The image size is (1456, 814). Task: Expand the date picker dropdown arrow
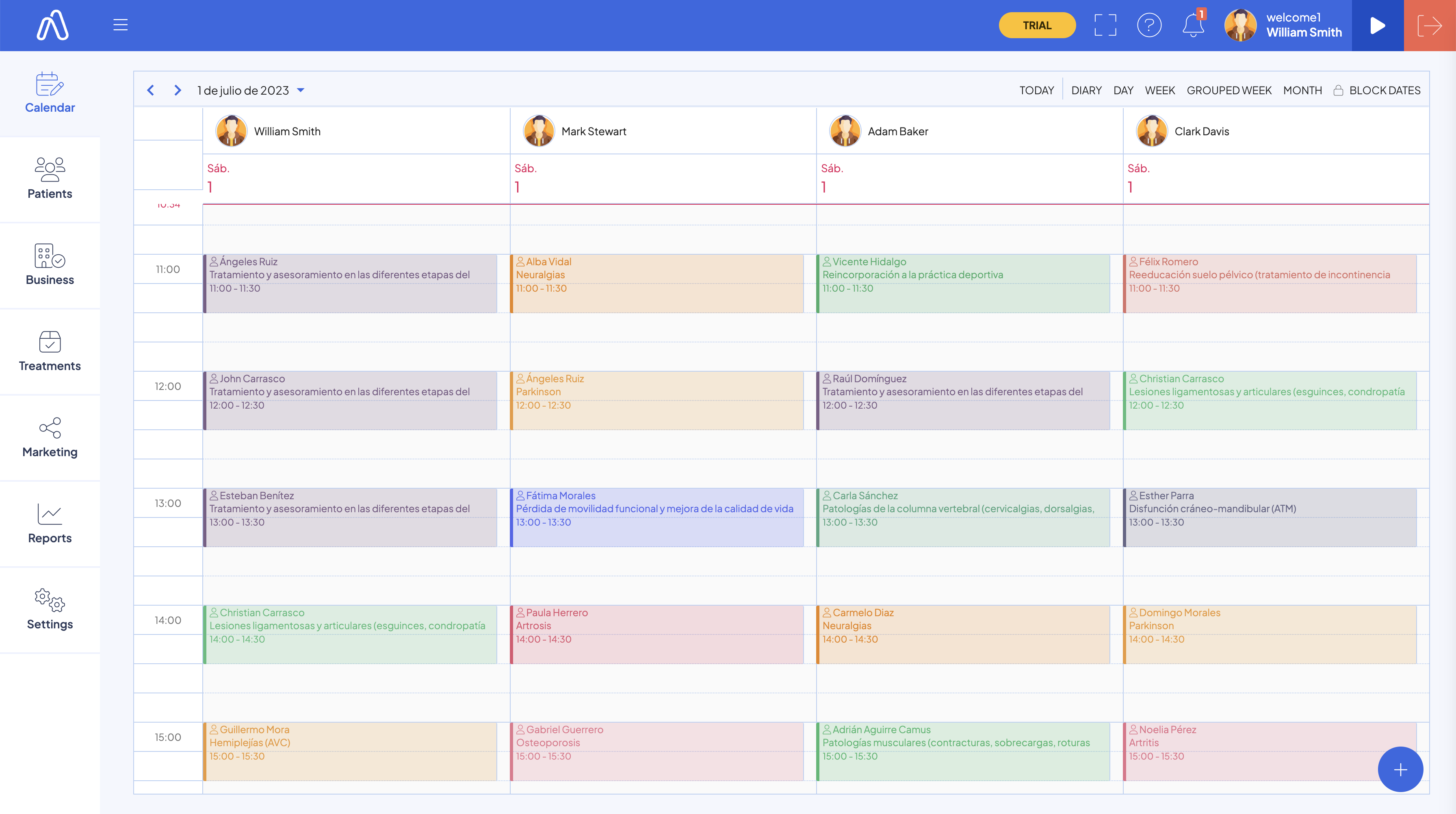tap(301, 91)
